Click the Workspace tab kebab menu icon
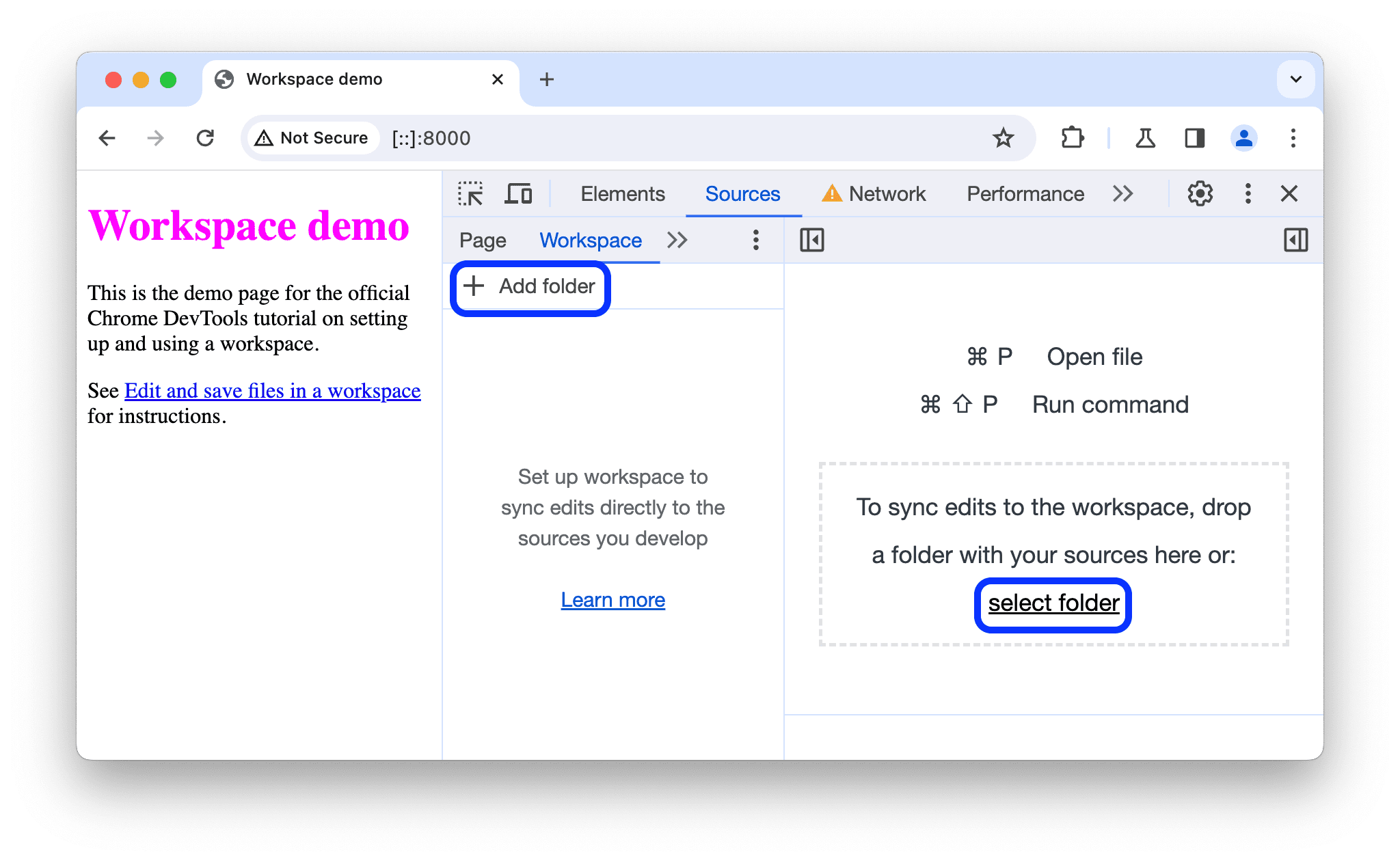This screenshot has width=1400, height=861. click(x=757, y=240)
